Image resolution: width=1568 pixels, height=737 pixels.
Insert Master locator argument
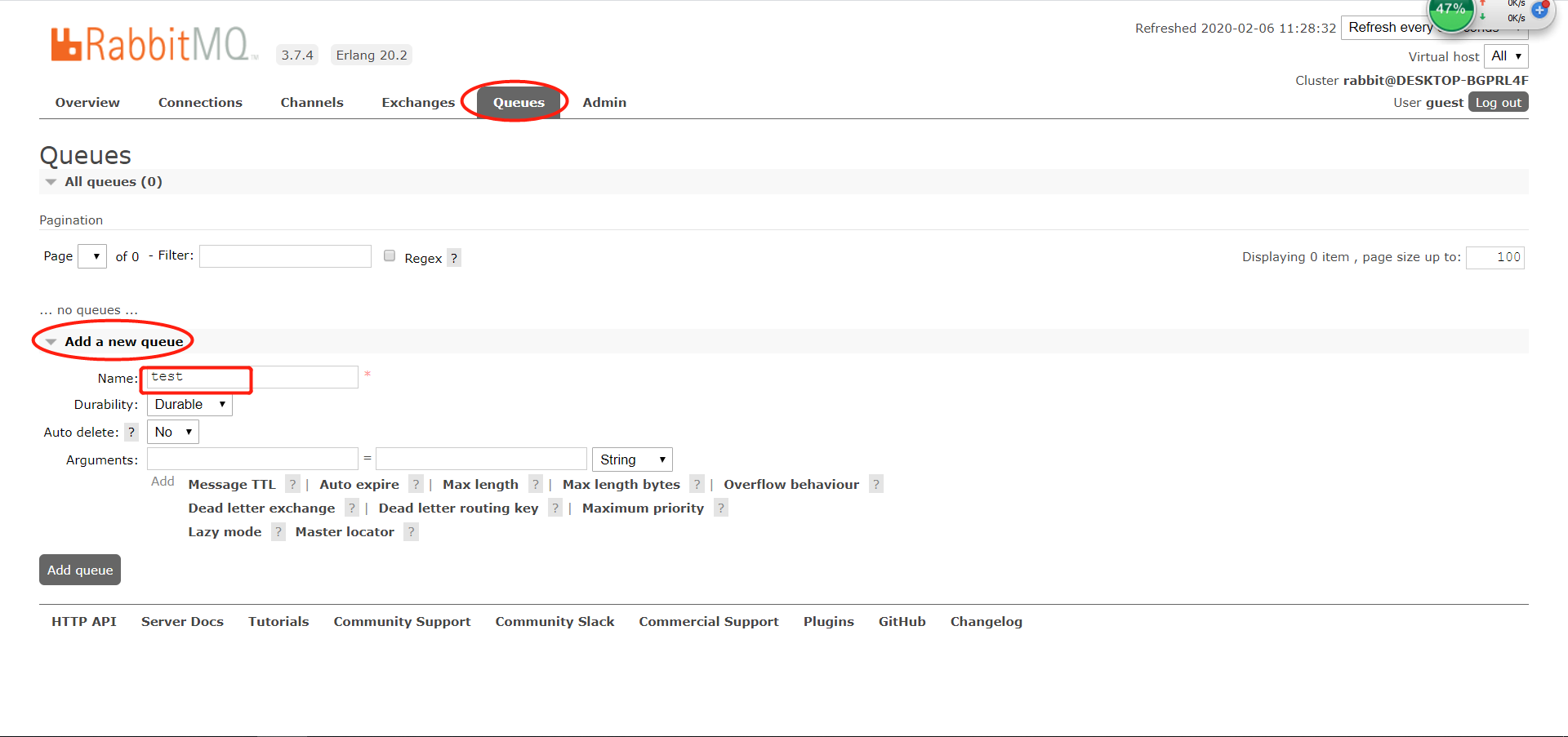click(x=345, y=531)
